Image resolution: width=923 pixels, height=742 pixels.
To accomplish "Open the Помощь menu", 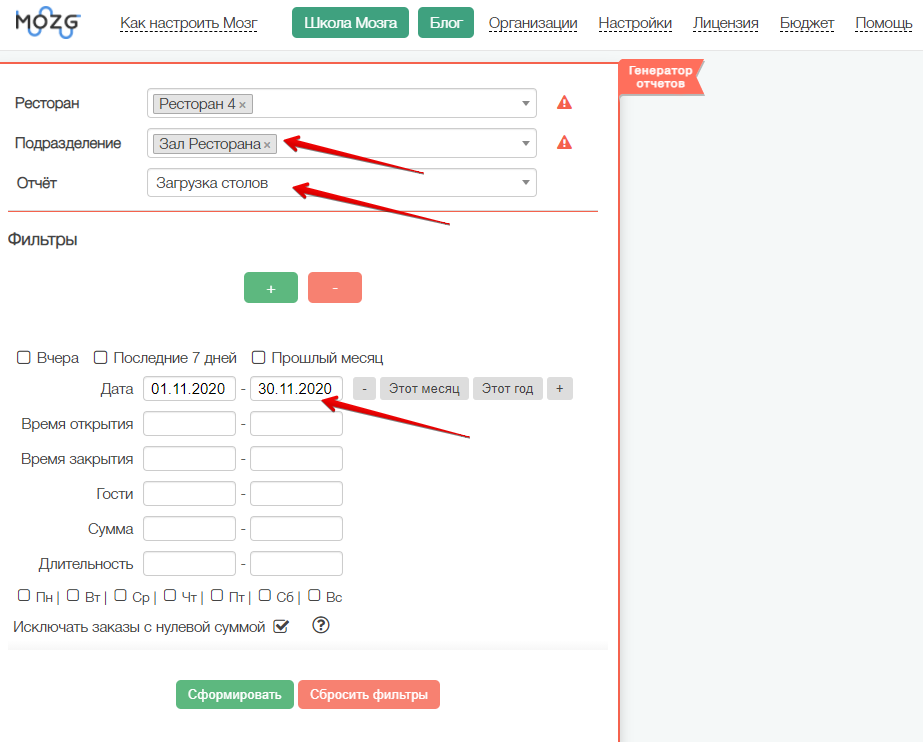I will click(884, 23).
